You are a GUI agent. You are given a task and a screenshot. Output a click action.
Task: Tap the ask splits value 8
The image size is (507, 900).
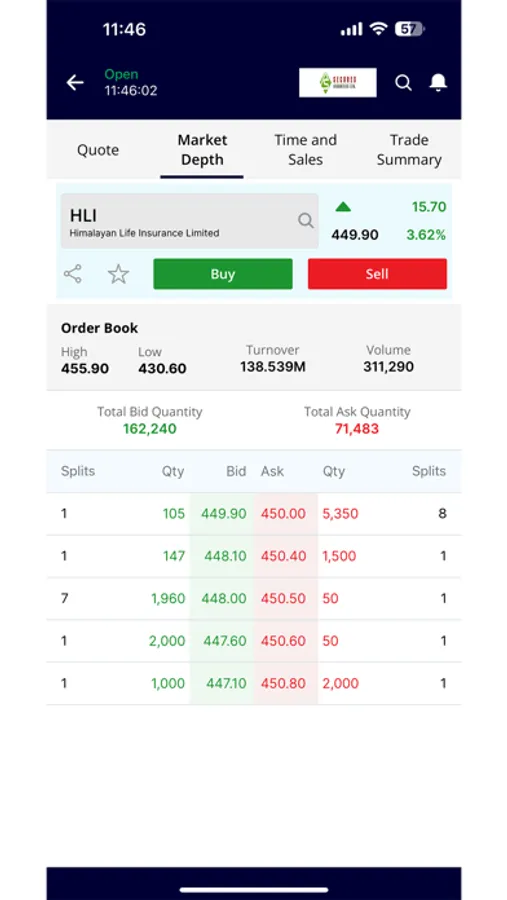(442, 514)
